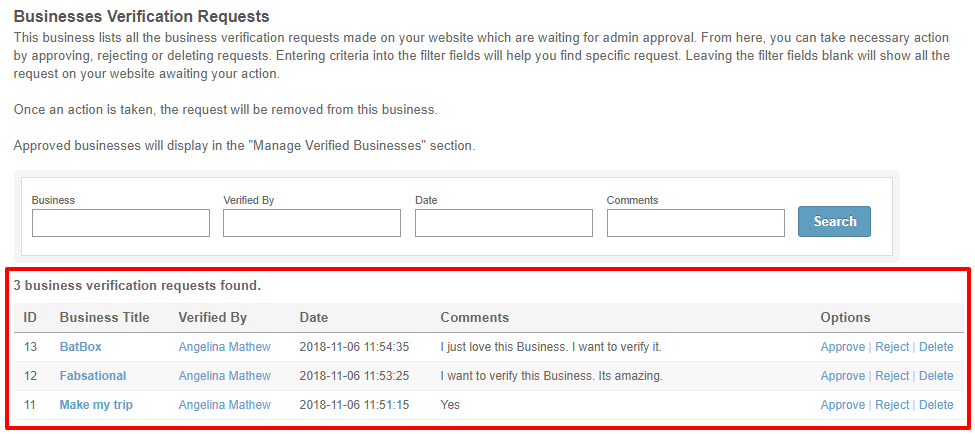Reject the Fabsational verification request
The image size is (975, 434).
(892, 376)
